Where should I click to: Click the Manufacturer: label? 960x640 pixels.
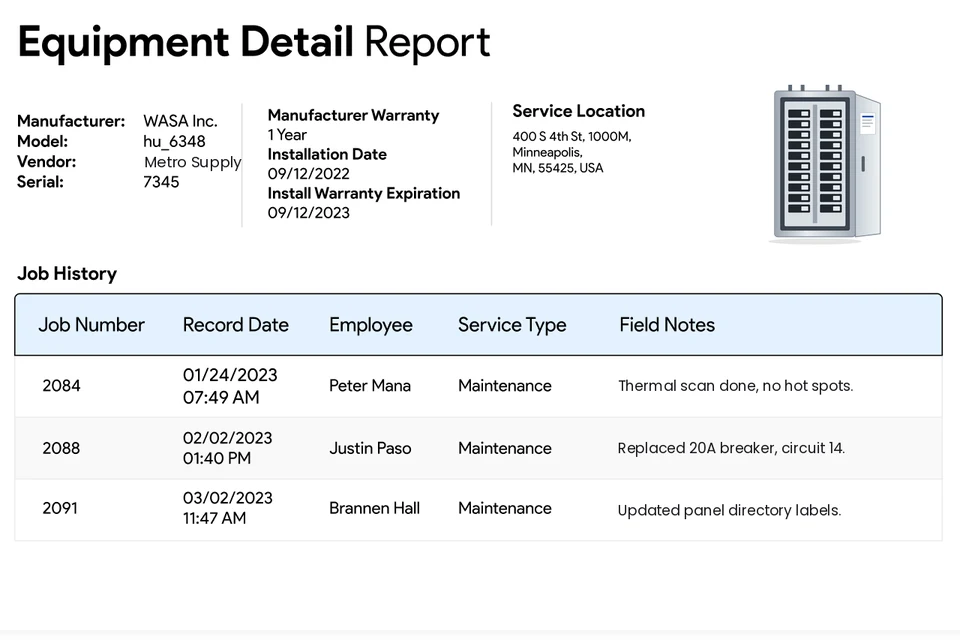click(71, 121)
